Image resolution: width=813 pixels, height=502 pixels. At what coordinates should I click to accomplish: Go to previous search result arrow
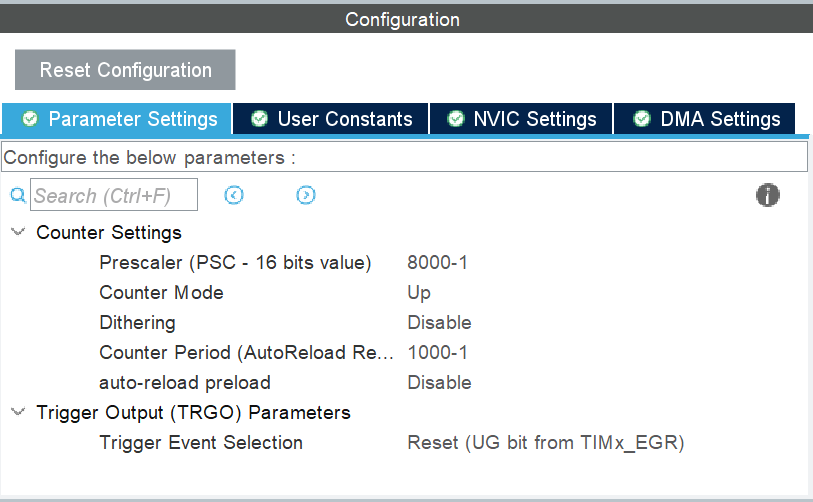pyautogui.click(x=234, y=195)
